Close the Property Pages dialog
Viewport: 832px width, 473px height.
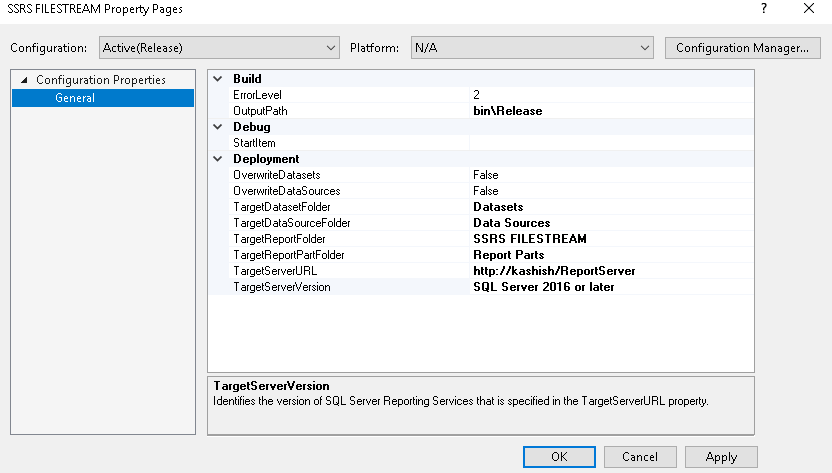tap(808, 8)
